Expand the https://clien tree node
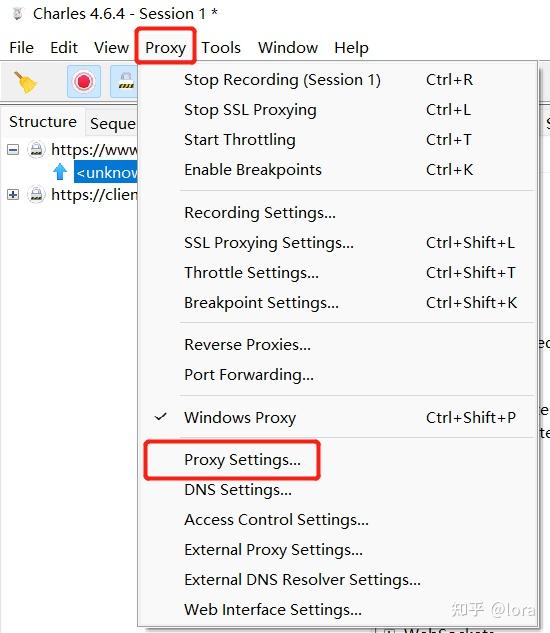 [13, 195]
